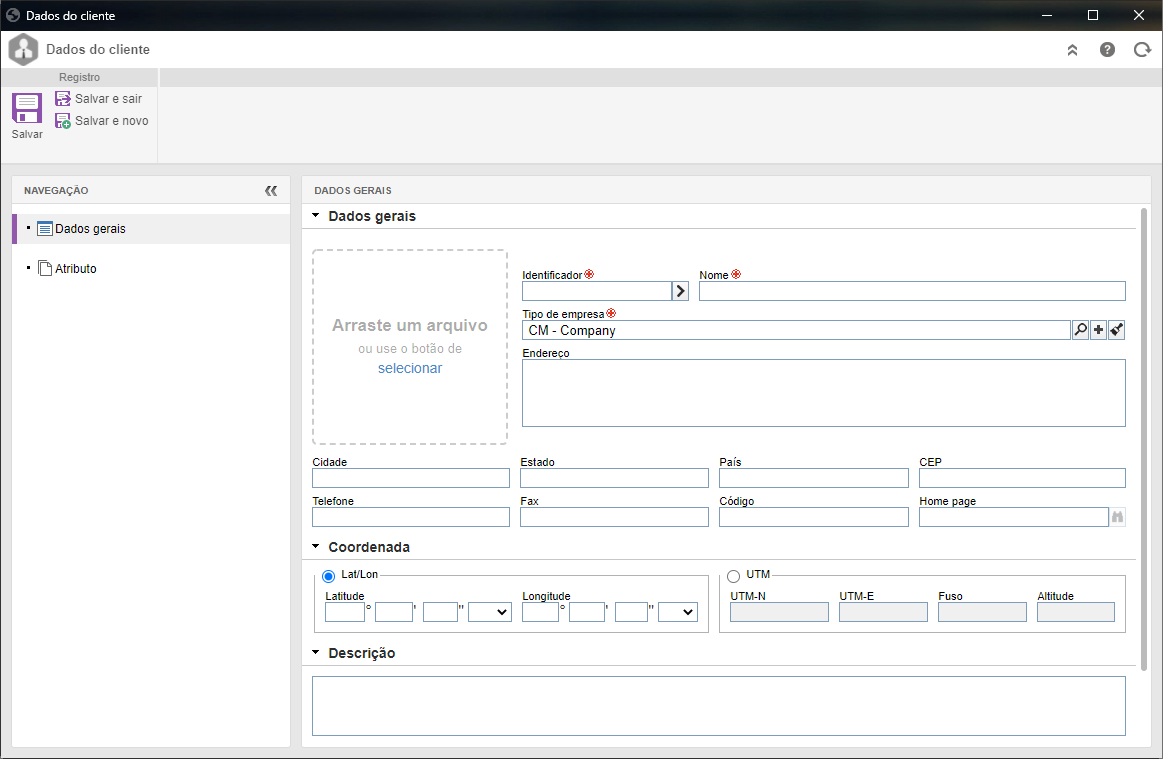Click the file drop area
Image resolution: width=1163 pixels, height=759 pixels.
coord(410,346)
